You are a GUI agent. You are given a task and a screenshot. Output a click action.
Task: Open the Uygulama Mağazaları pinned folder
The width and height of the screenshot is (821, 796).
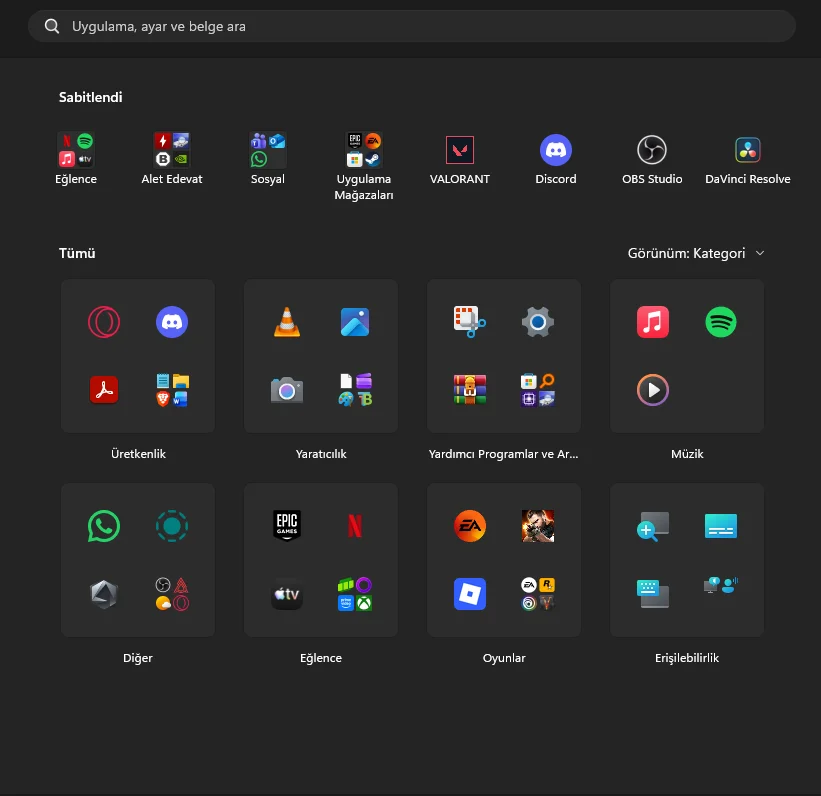(363, 150)
